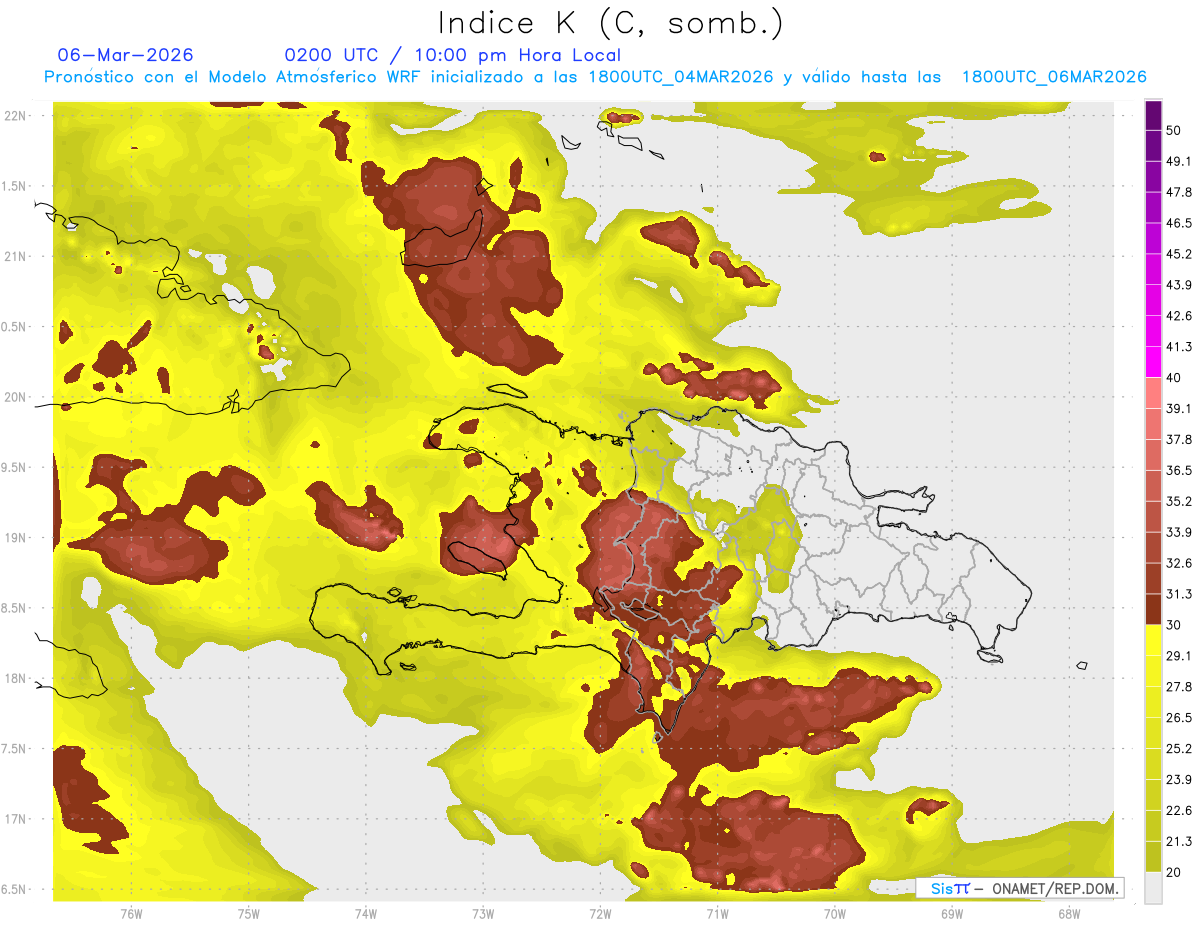Click the colorbar value "39.1"
This screenshot has width=1200, height=927.
click(x=1179, y=408)
